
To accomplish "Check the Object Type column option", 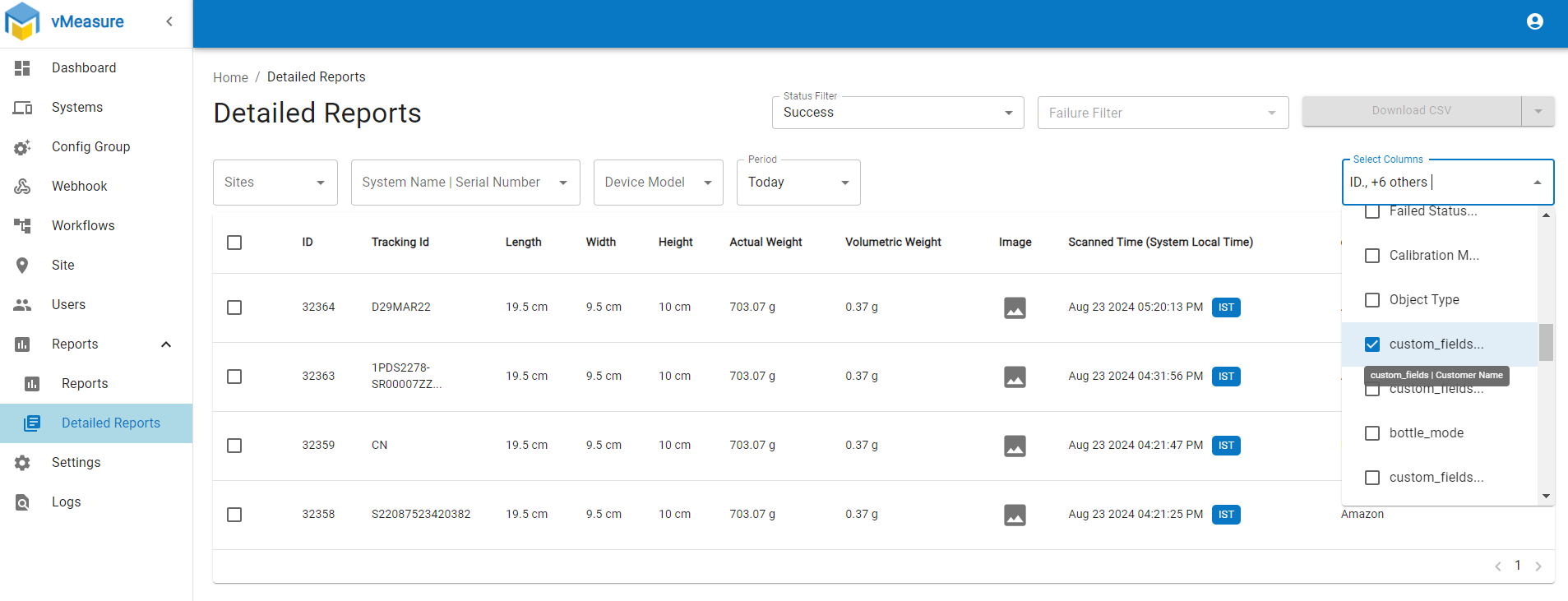I will (x=1372, y=300).
